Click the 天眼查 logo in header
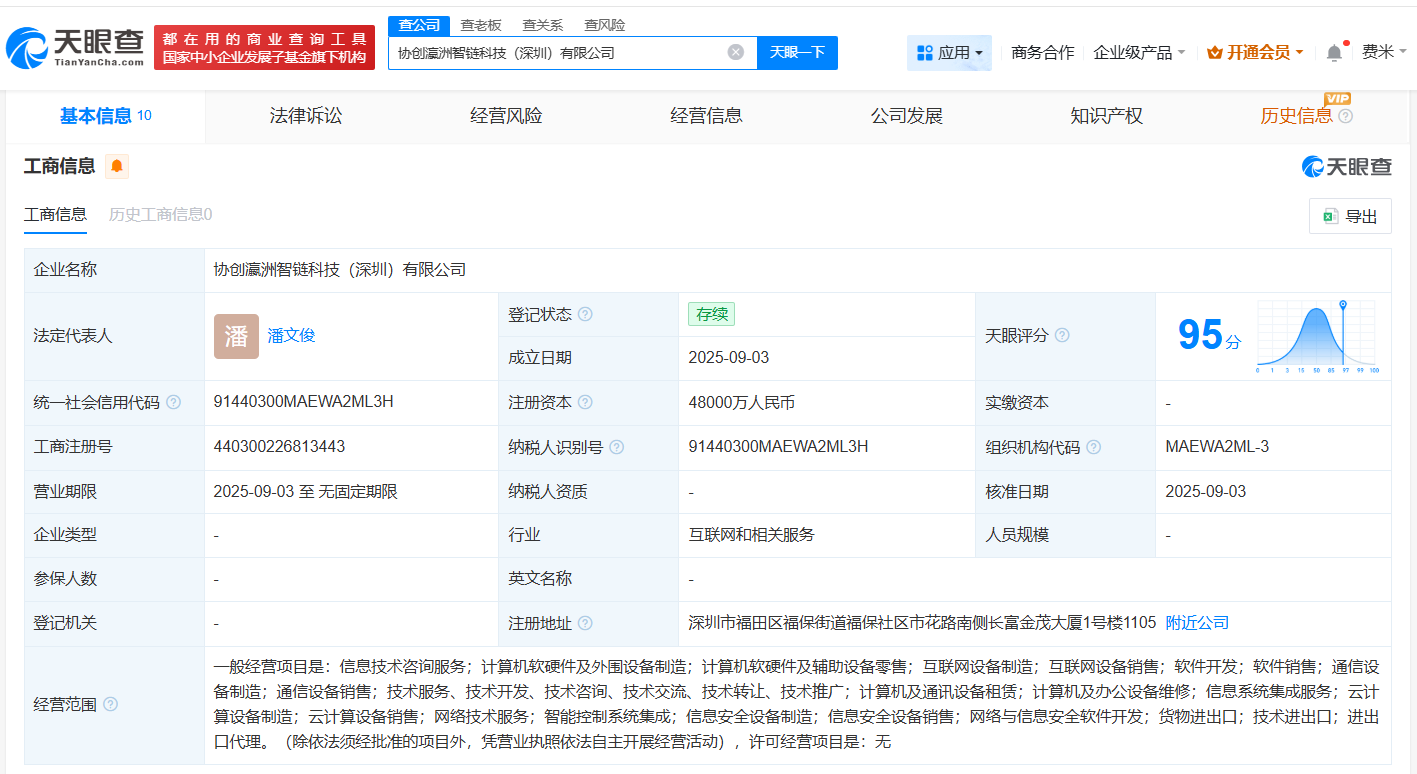Viewport: 1417px width, 774px height. (x=76, y=46)
